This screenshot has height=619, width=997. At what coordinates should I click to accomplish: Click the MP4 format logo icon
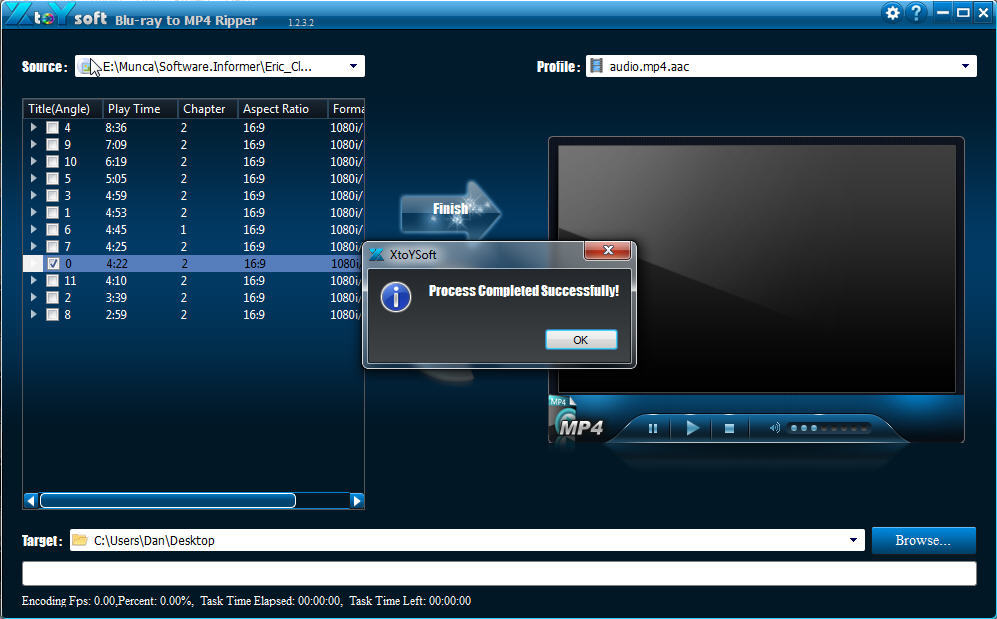tap(576, 421)
